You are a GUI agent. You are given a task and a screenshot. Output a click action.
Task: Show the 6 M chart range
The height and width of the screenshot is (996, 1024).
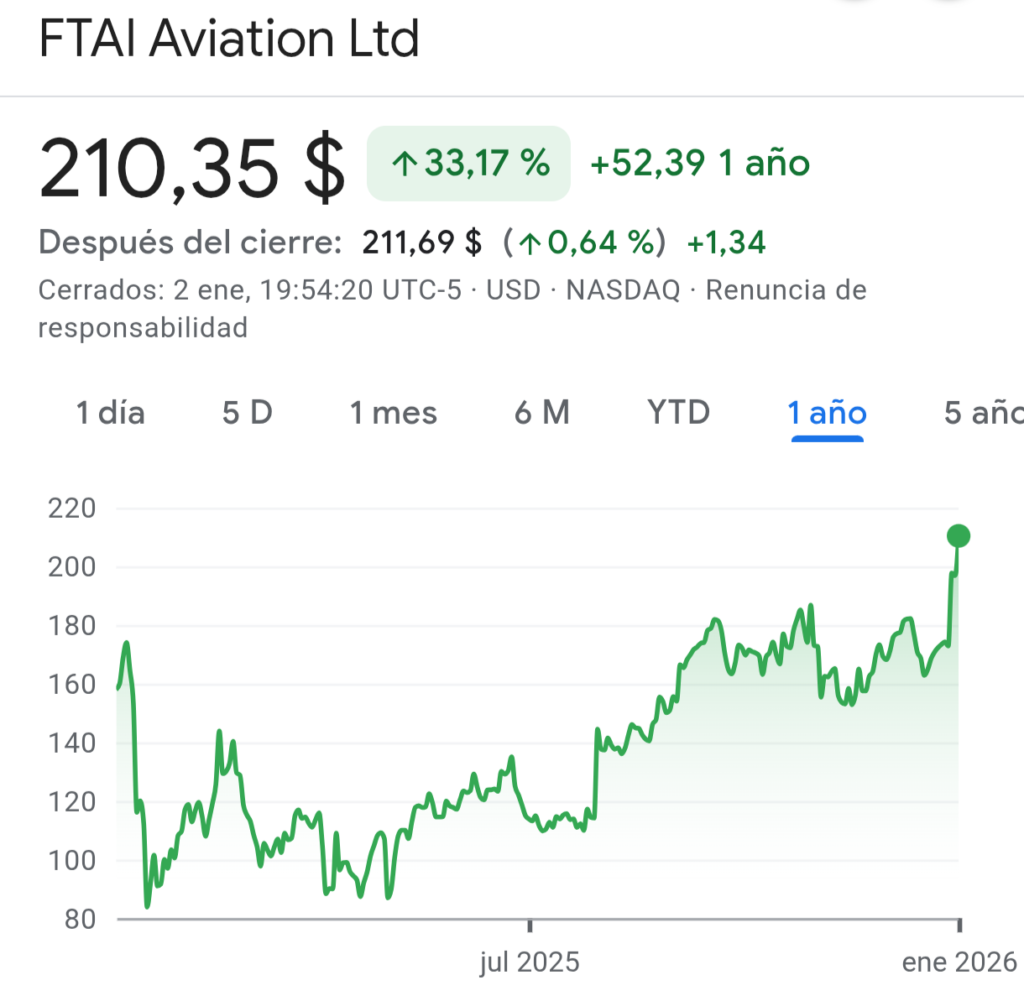(542, 413)
